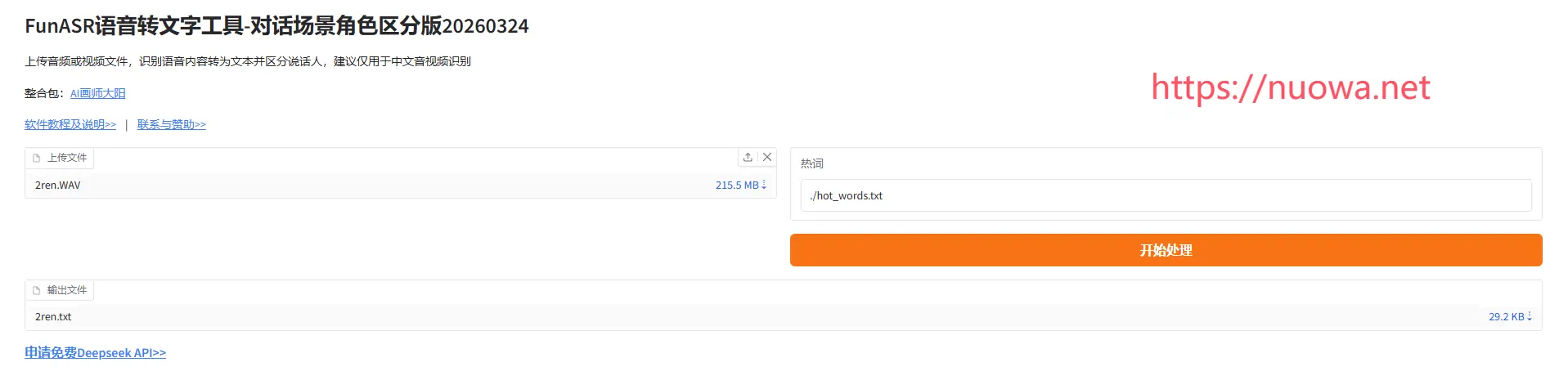Click the upload-file icon in the upload panel

(x=748, y=157)
